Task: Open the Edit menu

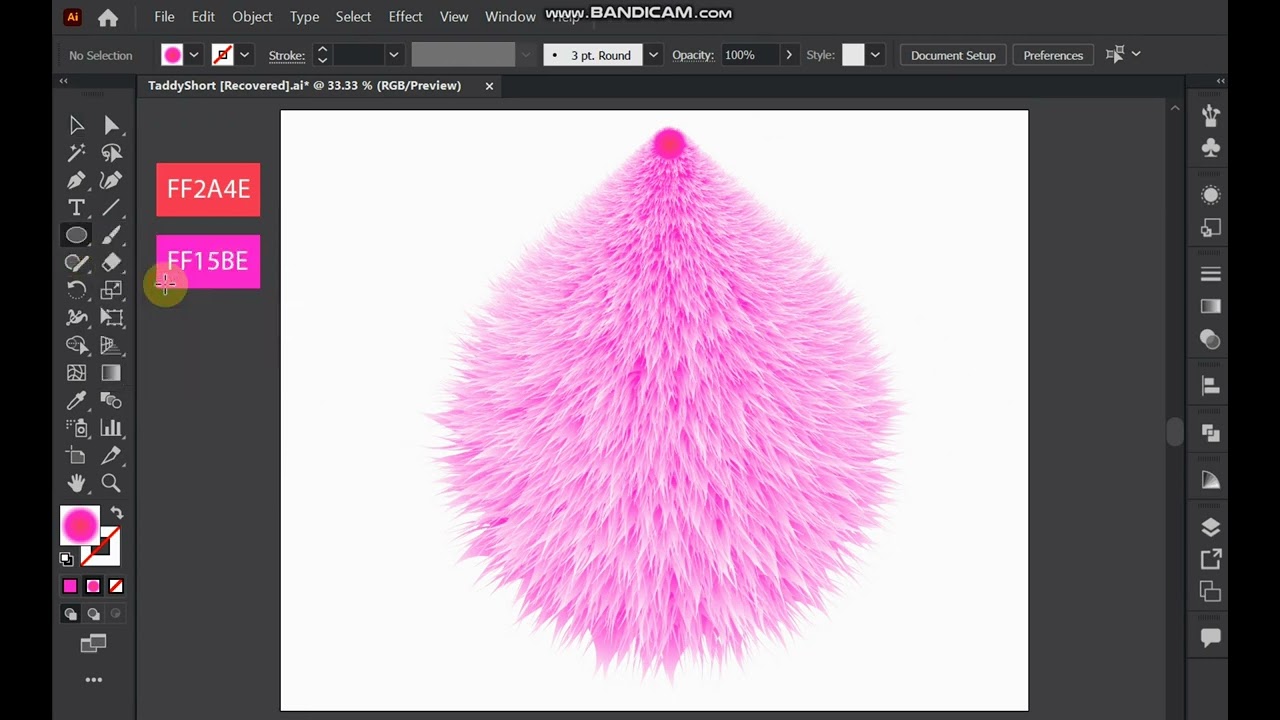Action: pyautogui.click(x=203, y=17)
